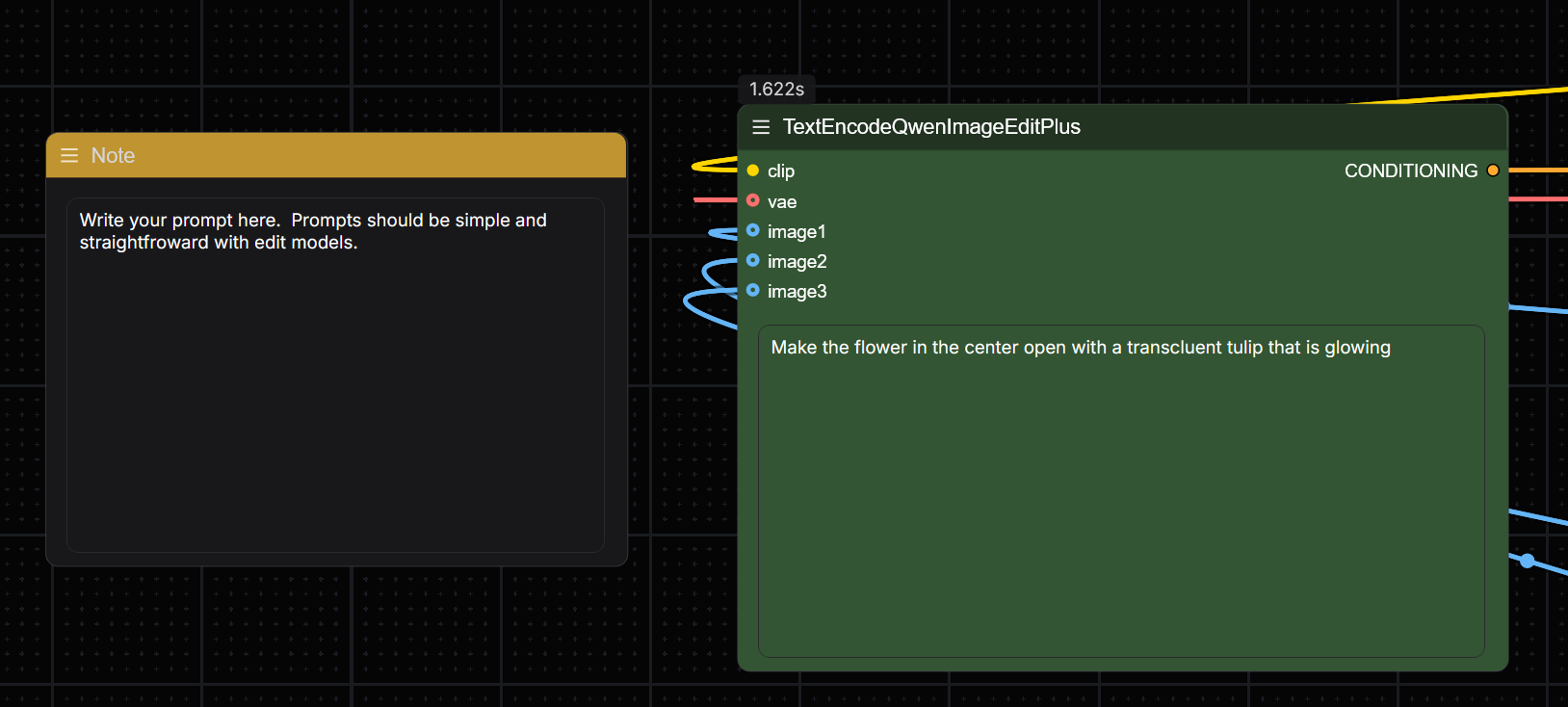The image size is (1568, 707).
Task: Click the yellow clip input socket
Action: click(753, 170)
